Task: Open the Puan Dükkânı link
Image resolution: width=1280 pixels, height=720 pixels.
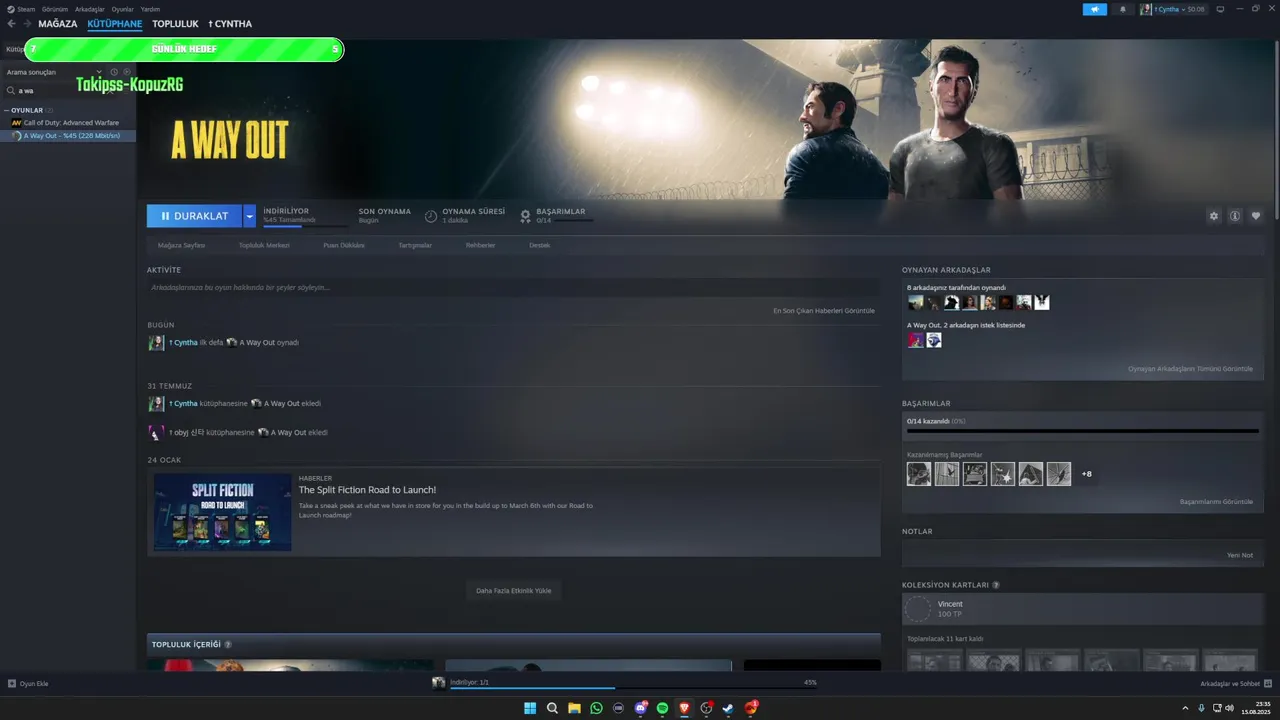Action: pyautogui.click(x=344, y=245)
